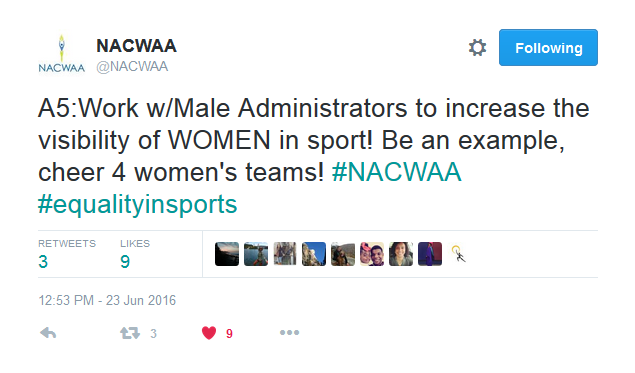Toggle the blue Following button

click(x=548, y=47)
